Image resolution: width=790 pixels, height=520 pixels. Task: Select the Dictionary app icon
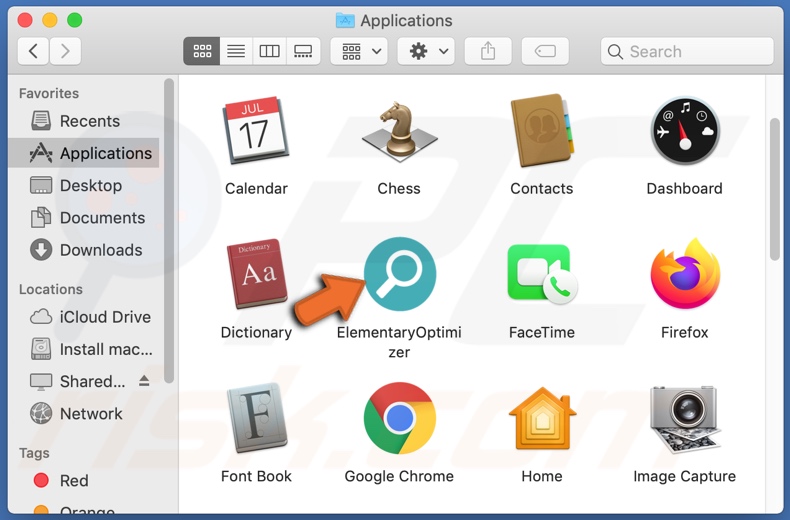coord(256,273)
